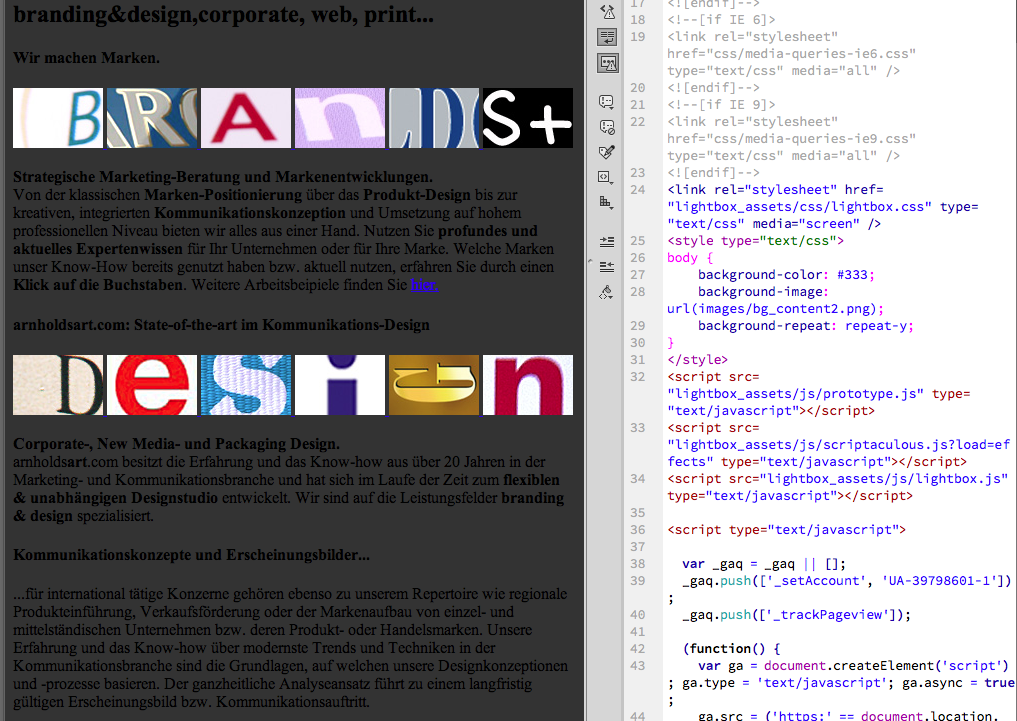Click "_gaq.push(['_trackPageview']);" code line

pyautogui.click(x=796, y=615)
